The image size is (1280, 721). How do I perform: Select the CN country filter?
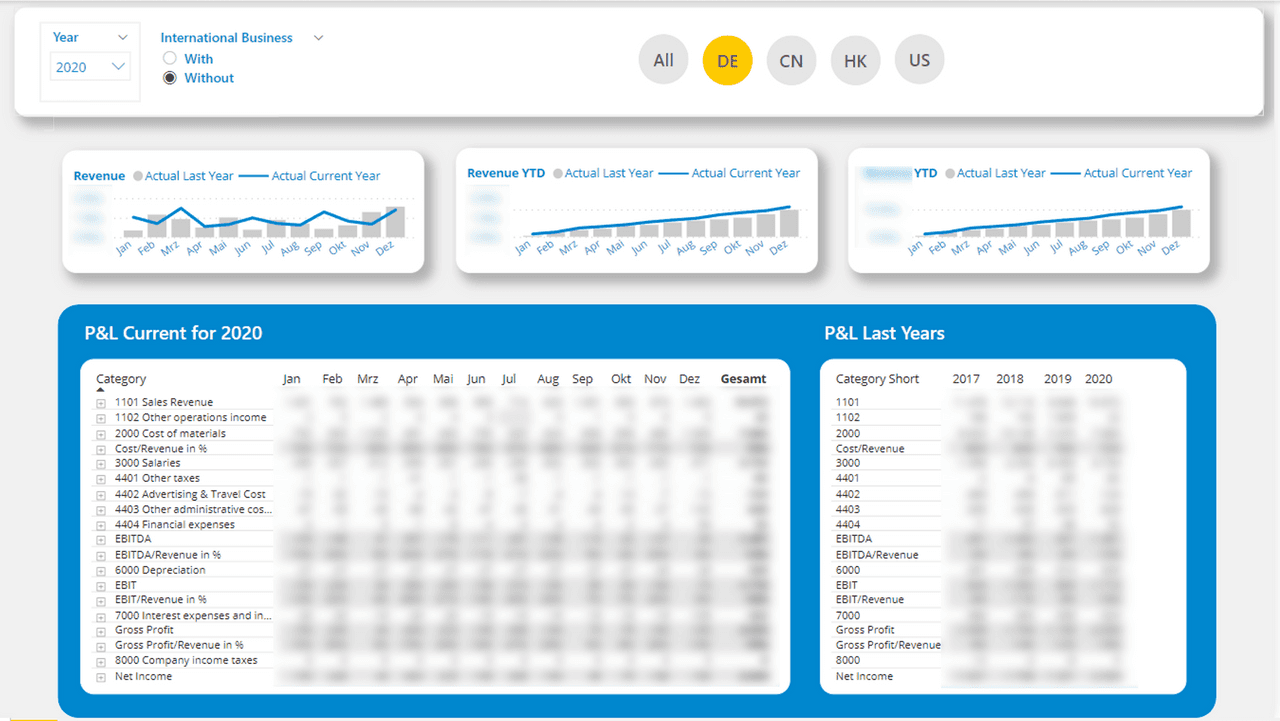pos(791,60)
